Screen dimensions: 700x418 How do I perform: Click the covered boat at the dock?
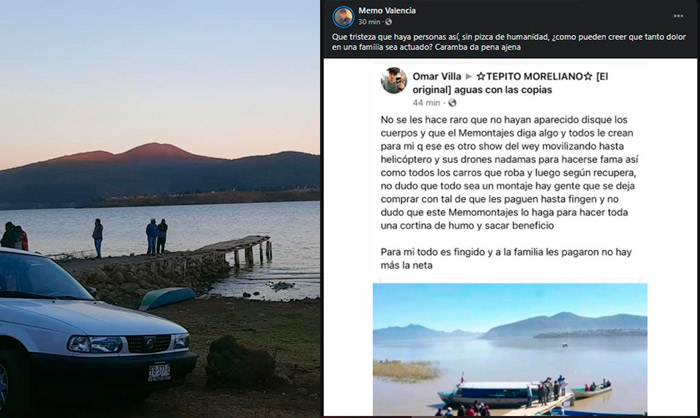(489, 393)
